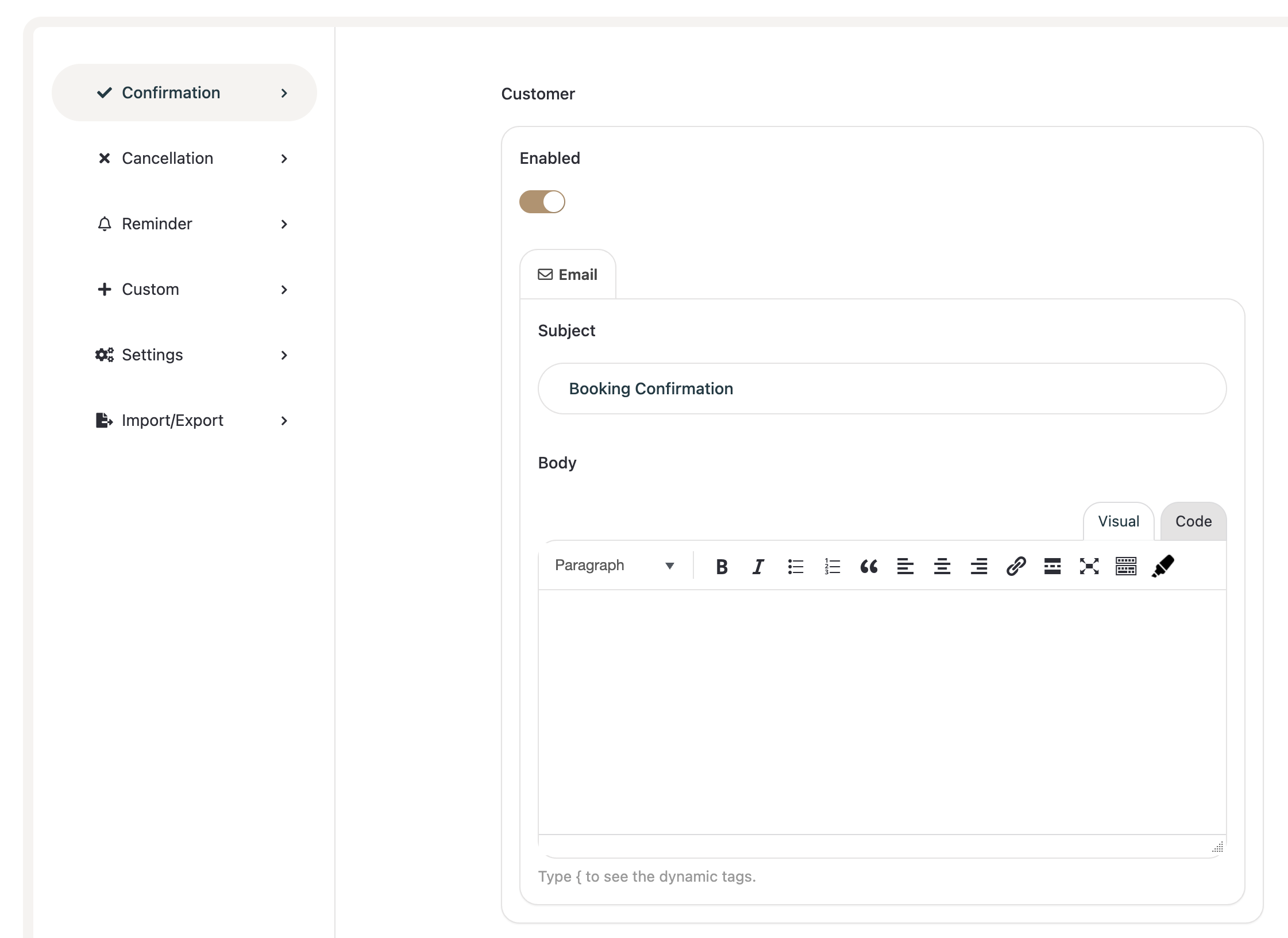This screenshot has height=938, width=1288.
Task: Open the Import/Export section
Action: (172, 421)
